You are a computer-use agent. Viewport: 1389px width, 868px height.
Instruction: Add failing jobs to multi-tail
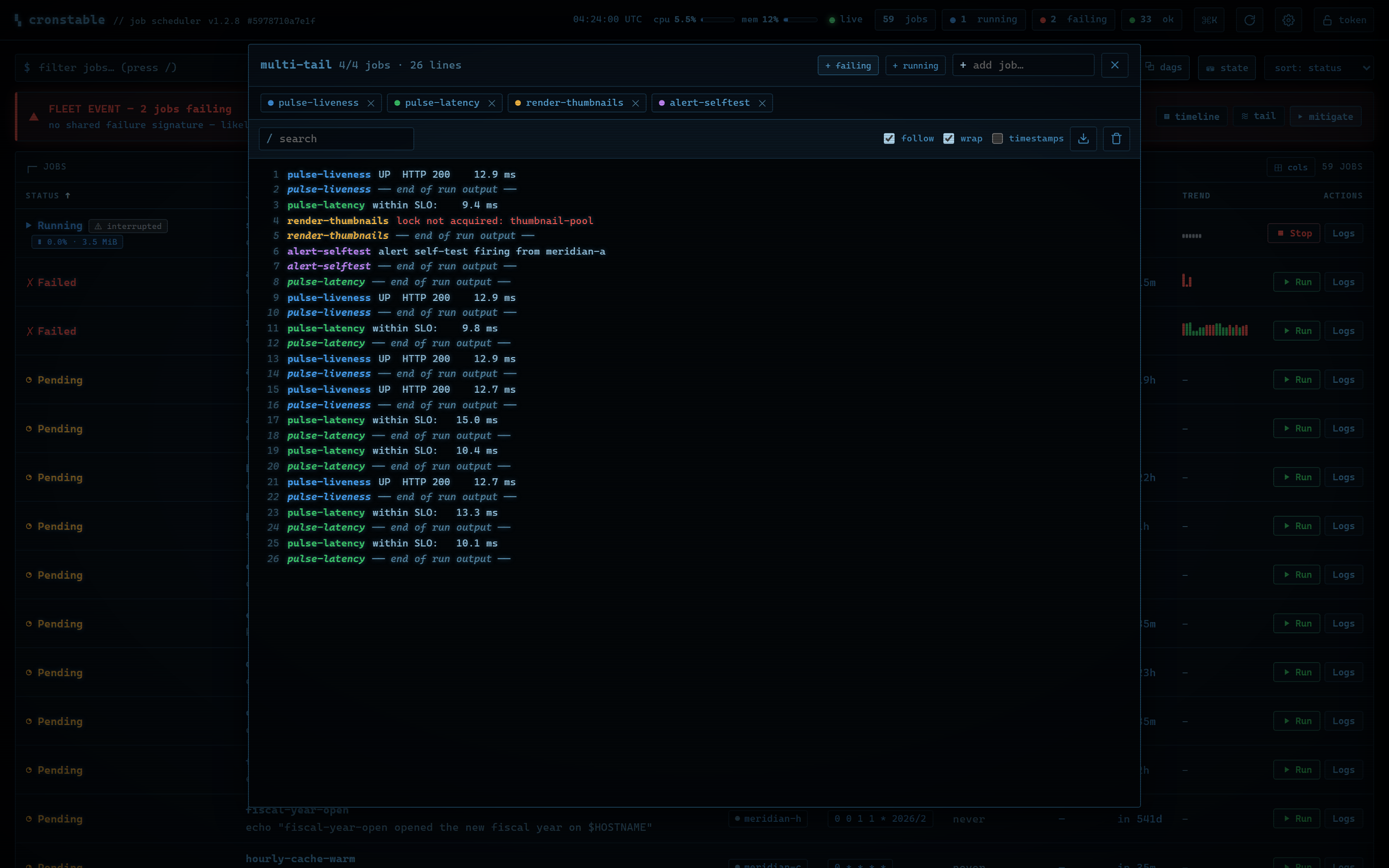click(x=848, y=65)
